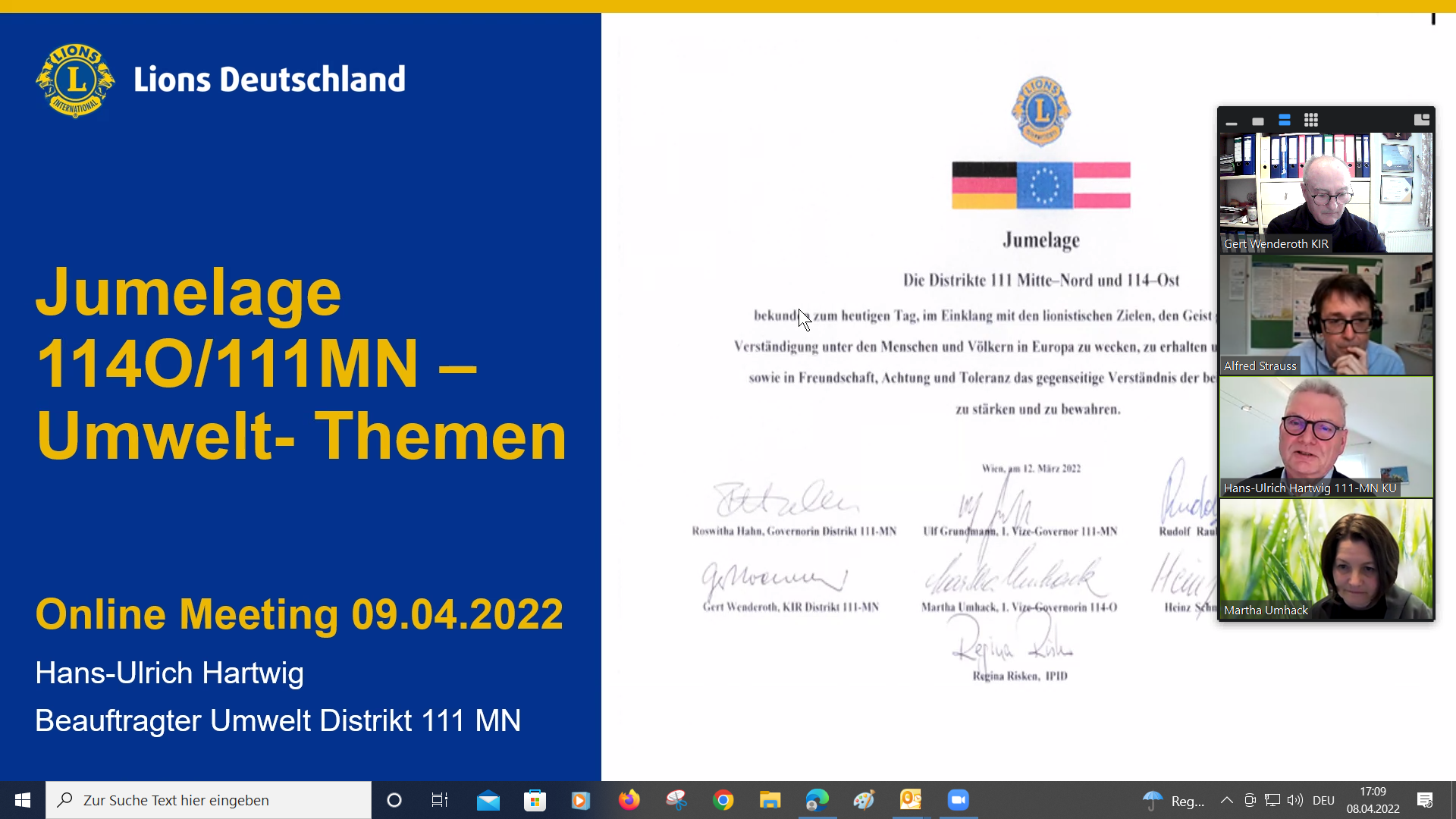Click 'Beauftragter Umwelt Distrikt 111 MN' text
Screen dimensions: 1456x819
point(278,720)
